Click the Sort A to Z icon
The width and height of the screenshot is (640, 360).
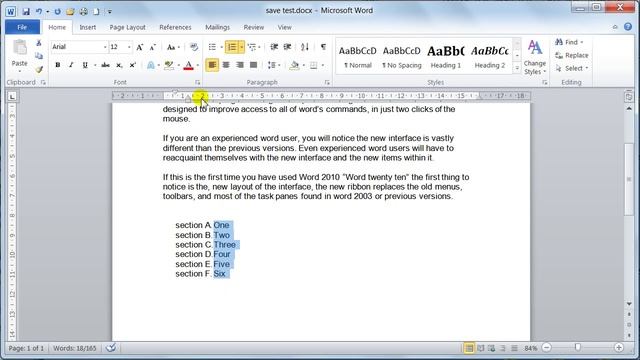(x=304, y=47)
